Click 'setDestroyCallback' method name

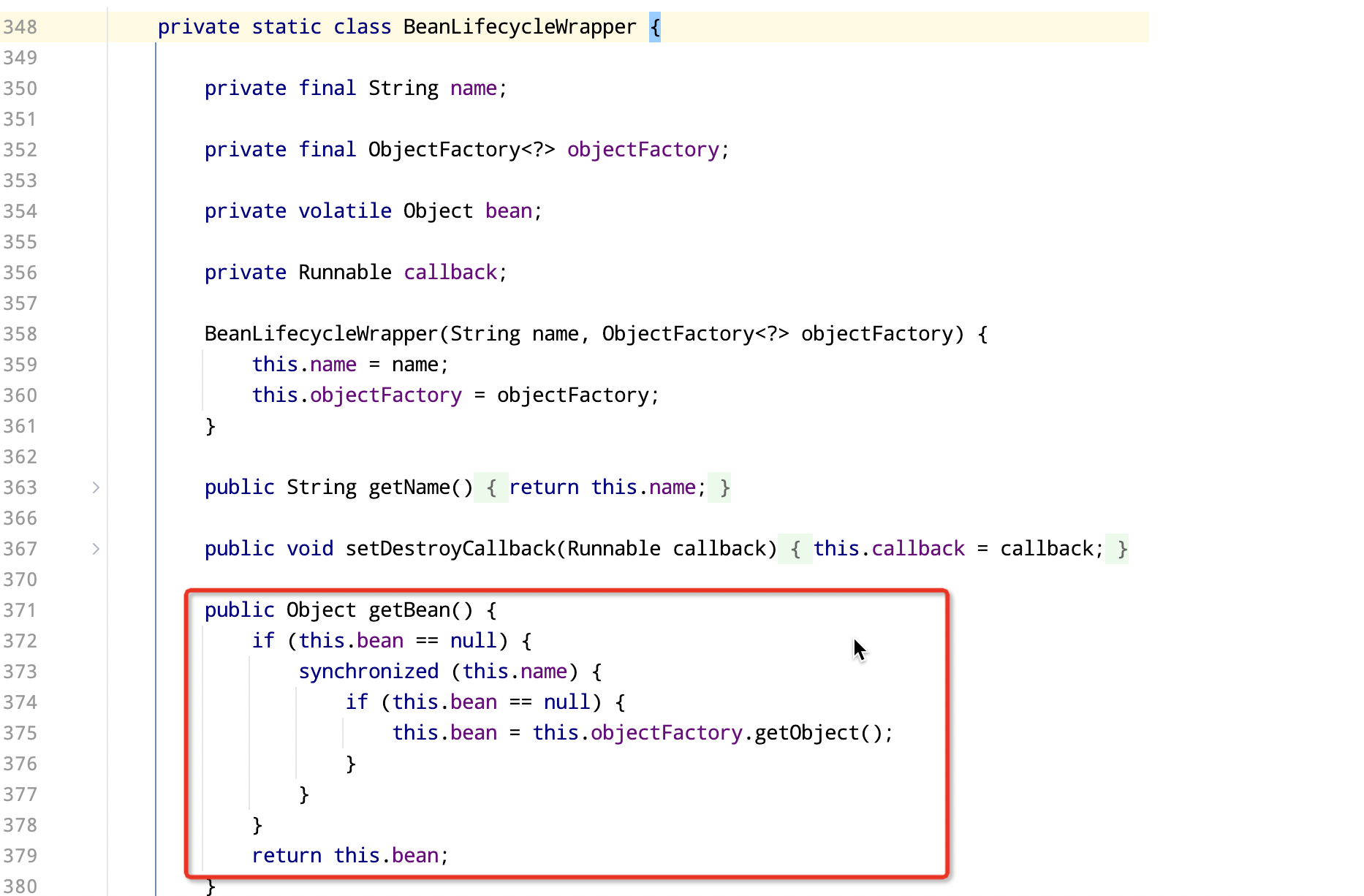(450, 549)
